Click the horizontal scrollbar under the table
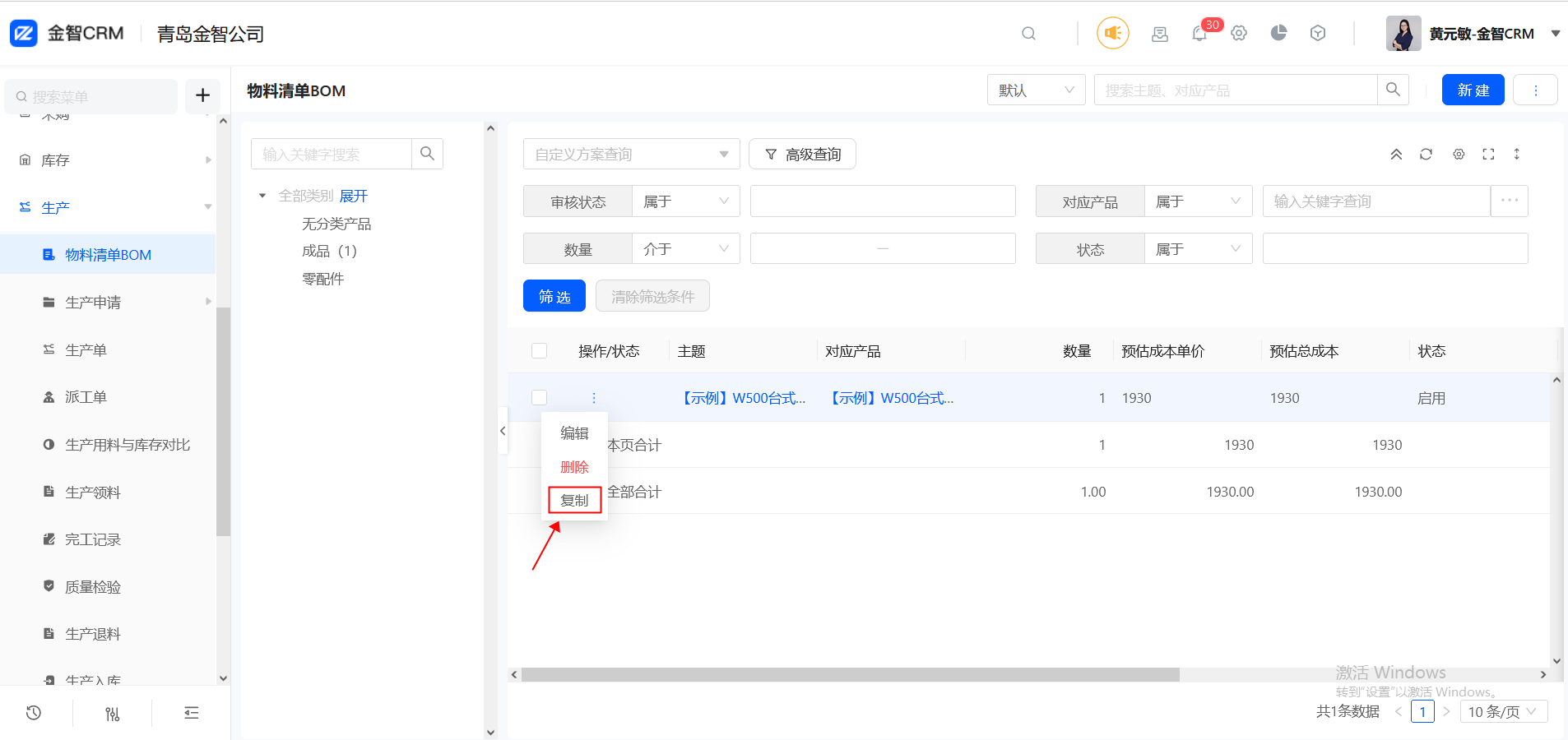 [x=850, y=675]
